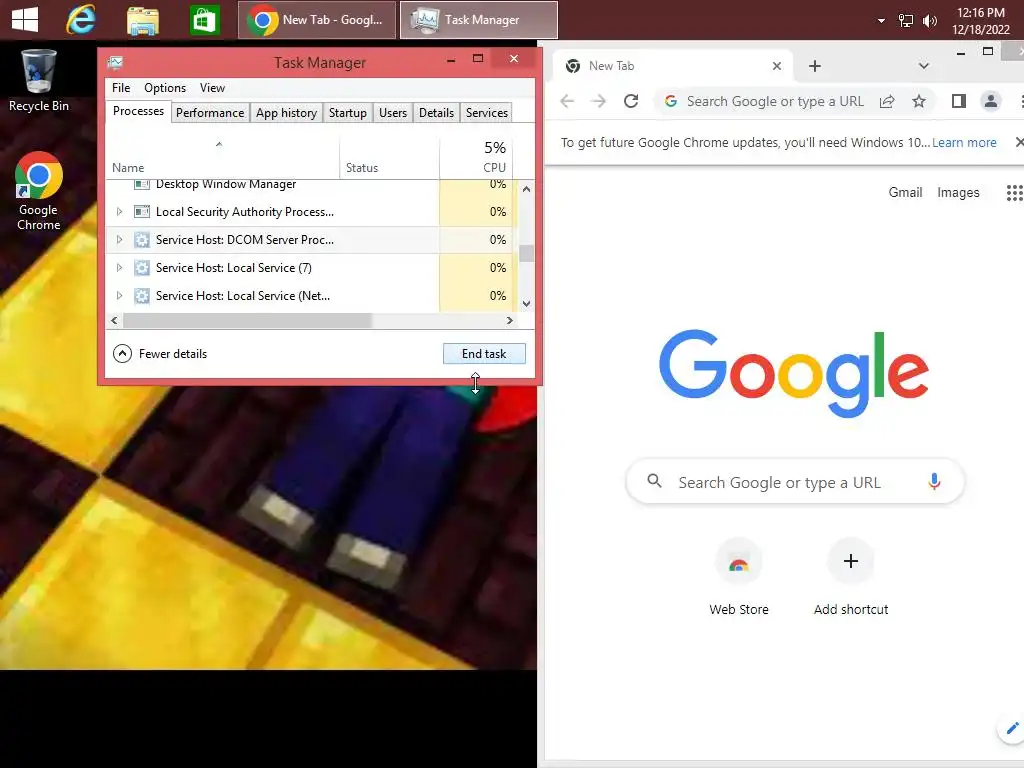Click the End task button
Screen dimensions: 1024x768
(484, 354)
